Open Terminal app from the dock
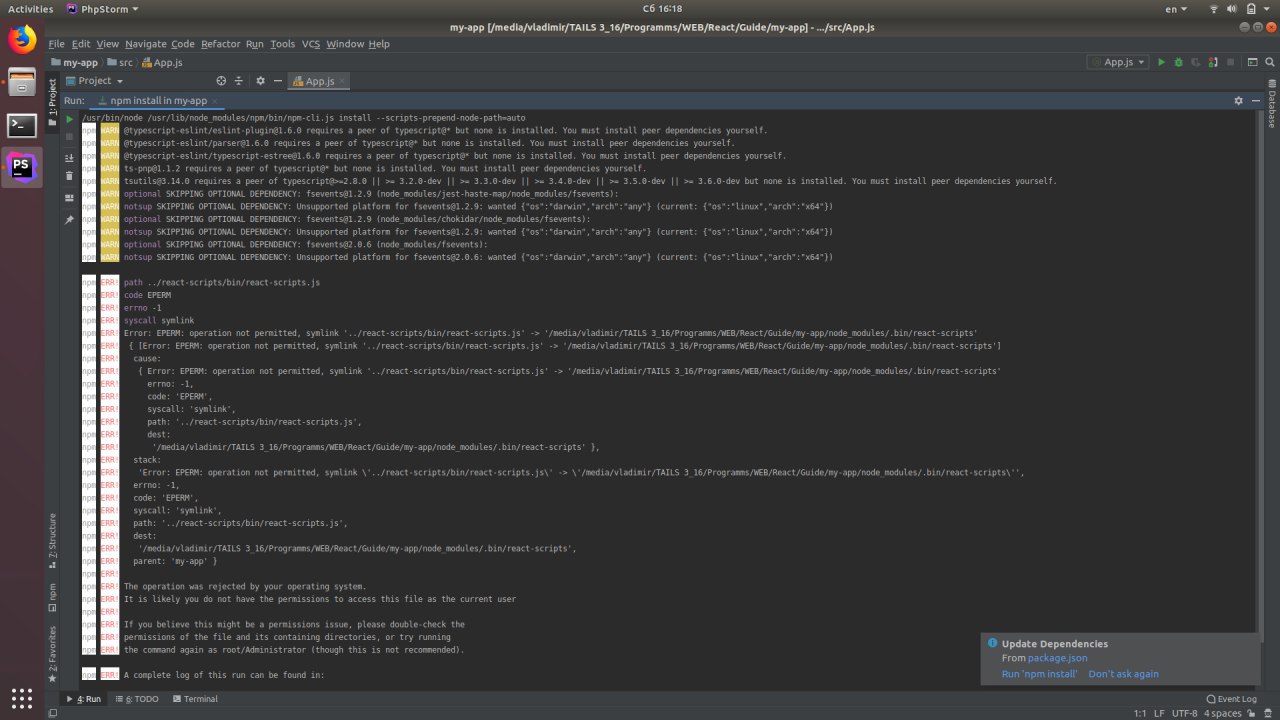This screenshot has width=1280, height=720. (x=22, y=126)
